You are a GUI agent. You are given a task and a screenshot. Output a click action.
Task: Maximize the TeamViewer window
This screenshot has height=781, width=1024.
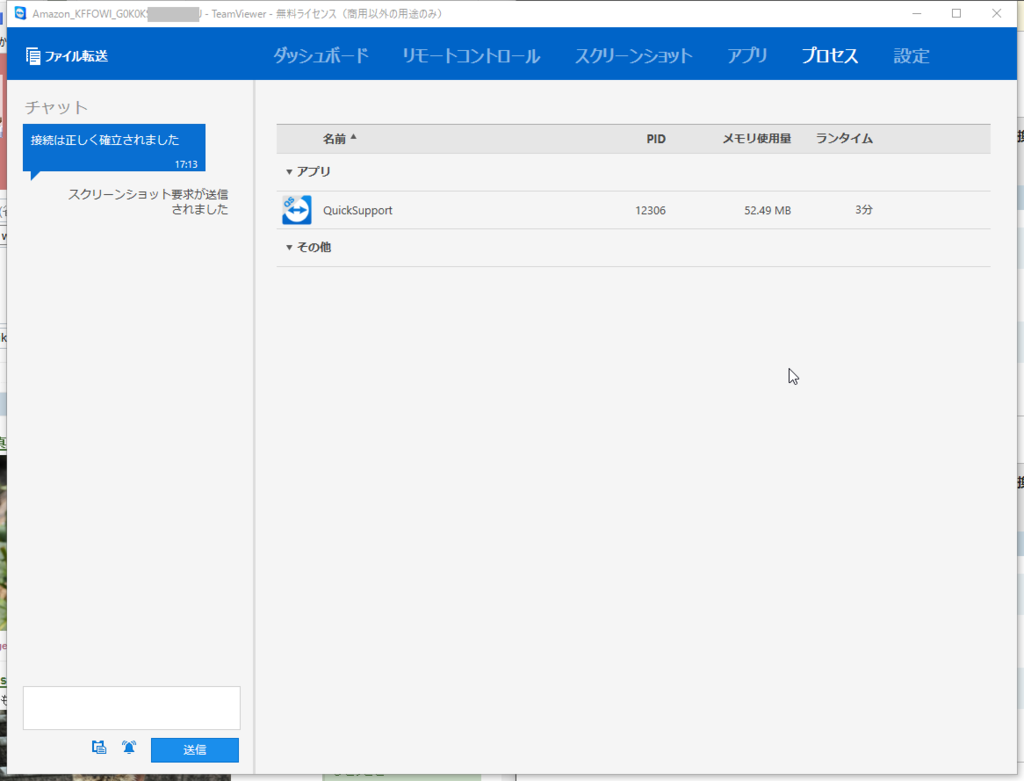957,13
